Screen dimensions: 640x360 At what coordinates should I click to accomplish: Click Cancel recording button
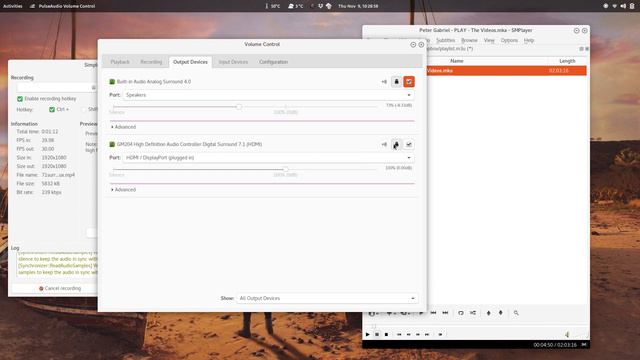click(x=60, y=288)
